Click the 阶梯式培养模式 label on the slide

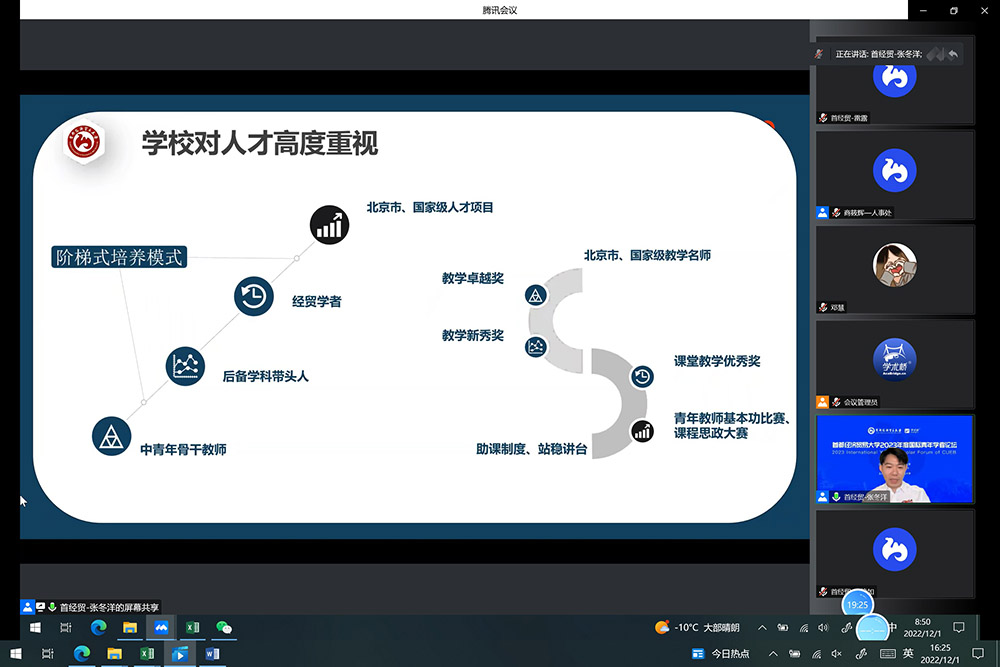(119, 257)
